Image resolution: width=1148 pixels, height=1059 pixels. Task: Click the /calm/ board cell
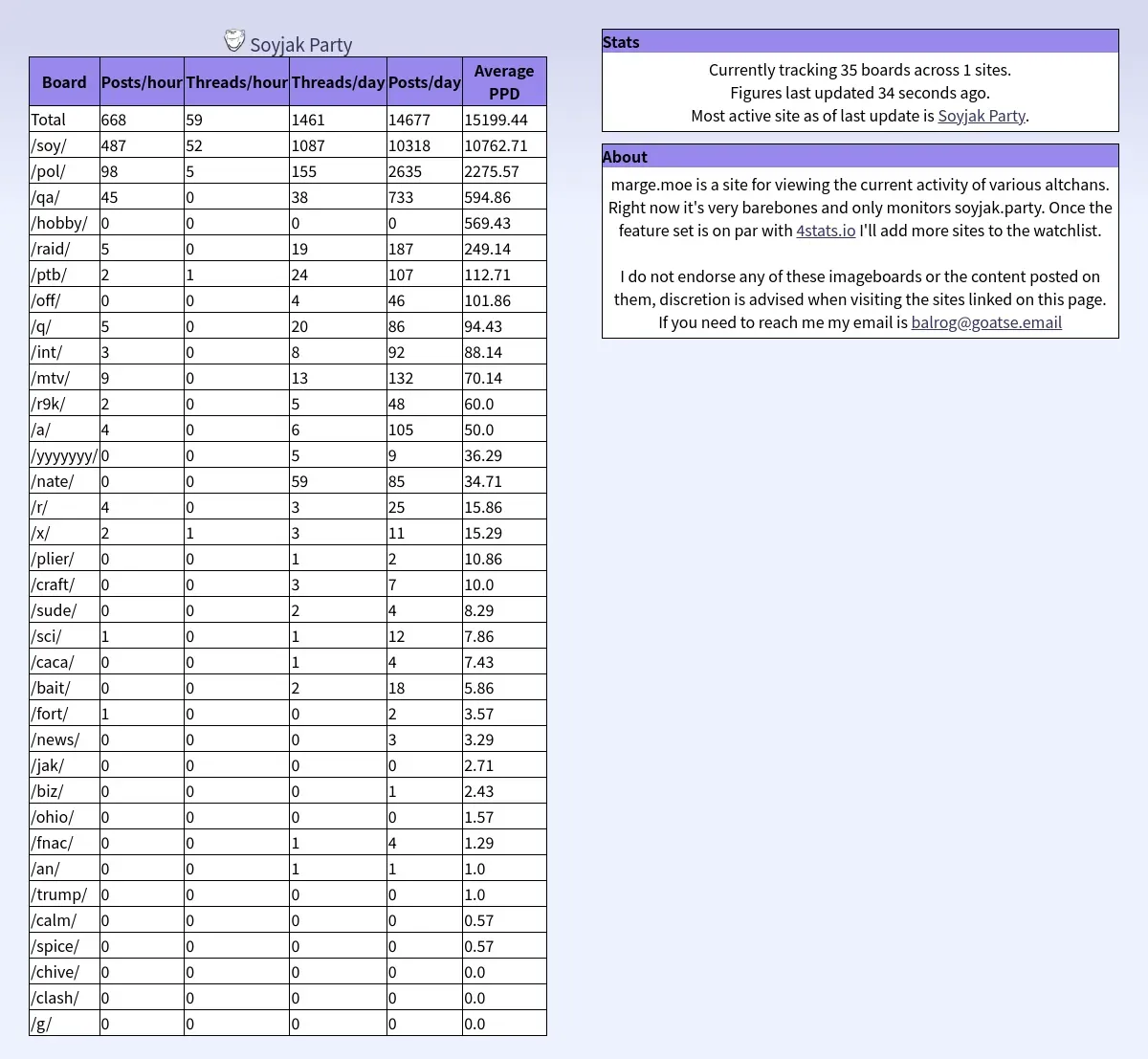click(64, 920)
